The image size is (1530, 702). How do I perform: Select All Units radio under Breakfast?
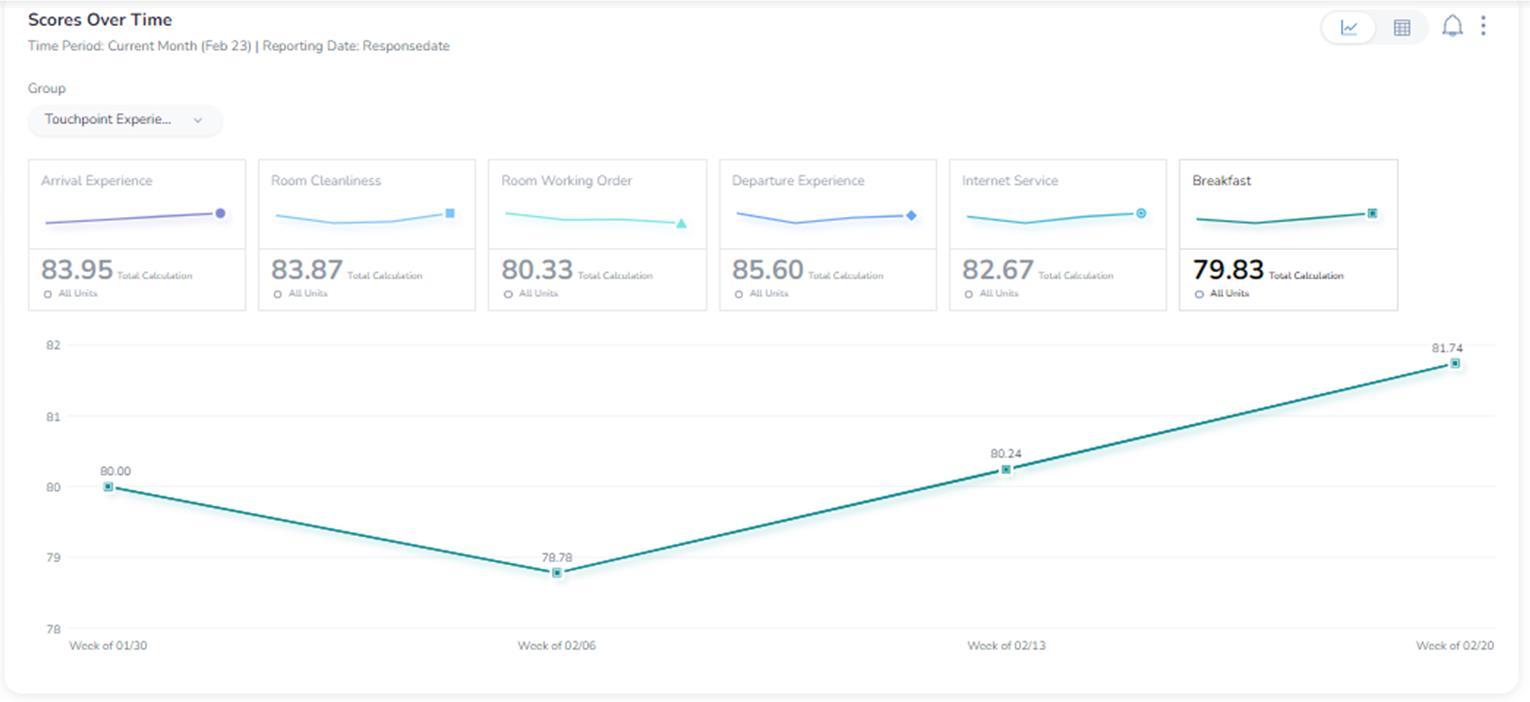click(x=1199, y=294)
